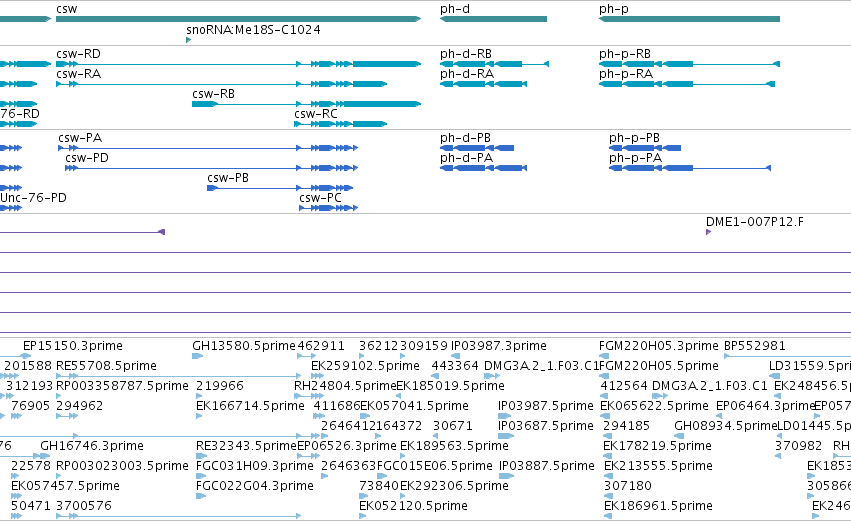
Task: Click EST EK259102.5prime
Action: (x=365, y=366)
